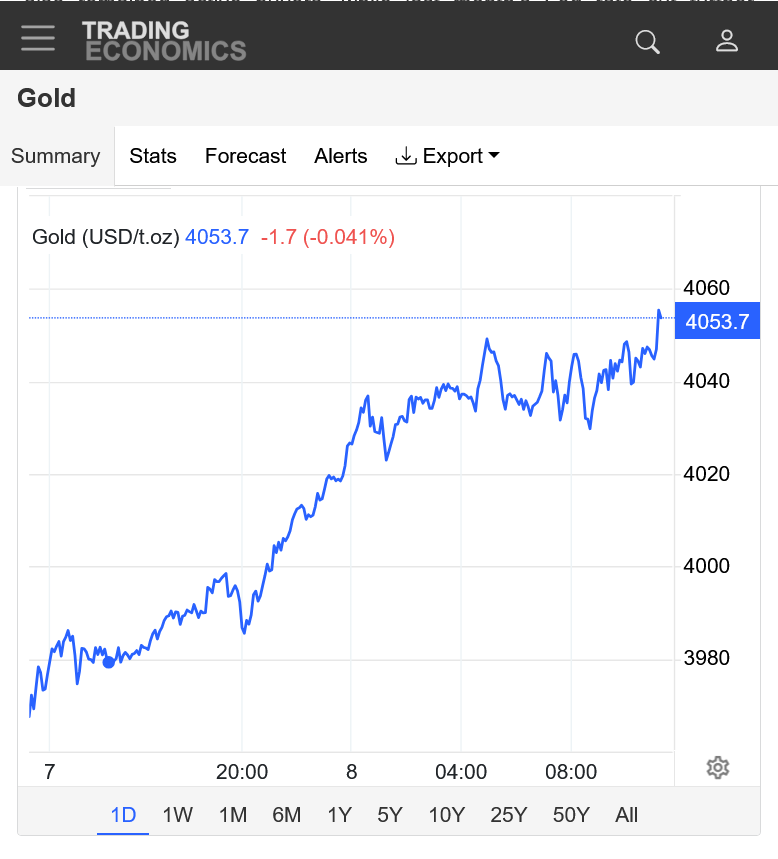This screenshot has height=859, width=778.
Task: Show All historical data range
Action: click(627, 815)
